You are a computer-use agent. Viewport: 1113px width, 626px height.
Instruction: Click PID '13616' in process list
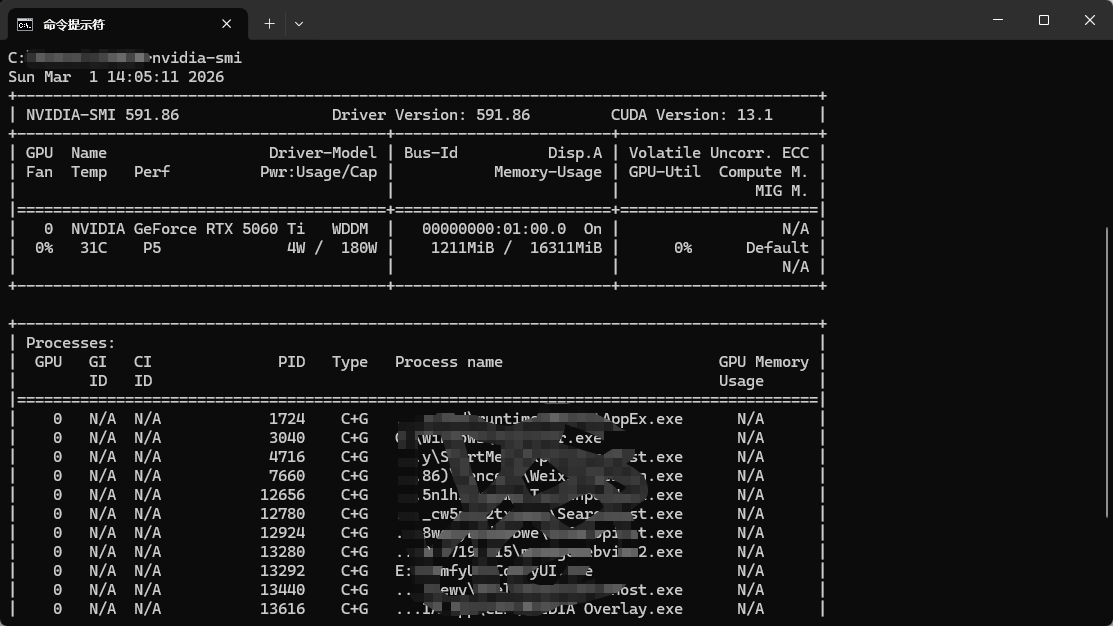(283, 609)
